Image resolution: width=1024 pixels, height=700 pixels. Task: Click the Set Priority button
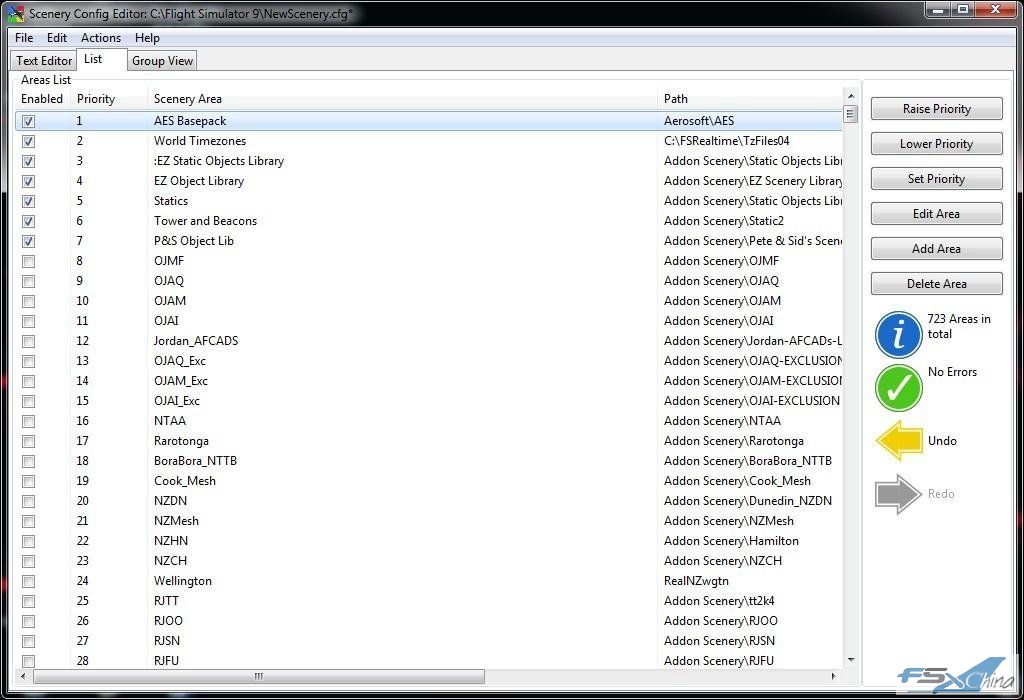tap(936, 179)
